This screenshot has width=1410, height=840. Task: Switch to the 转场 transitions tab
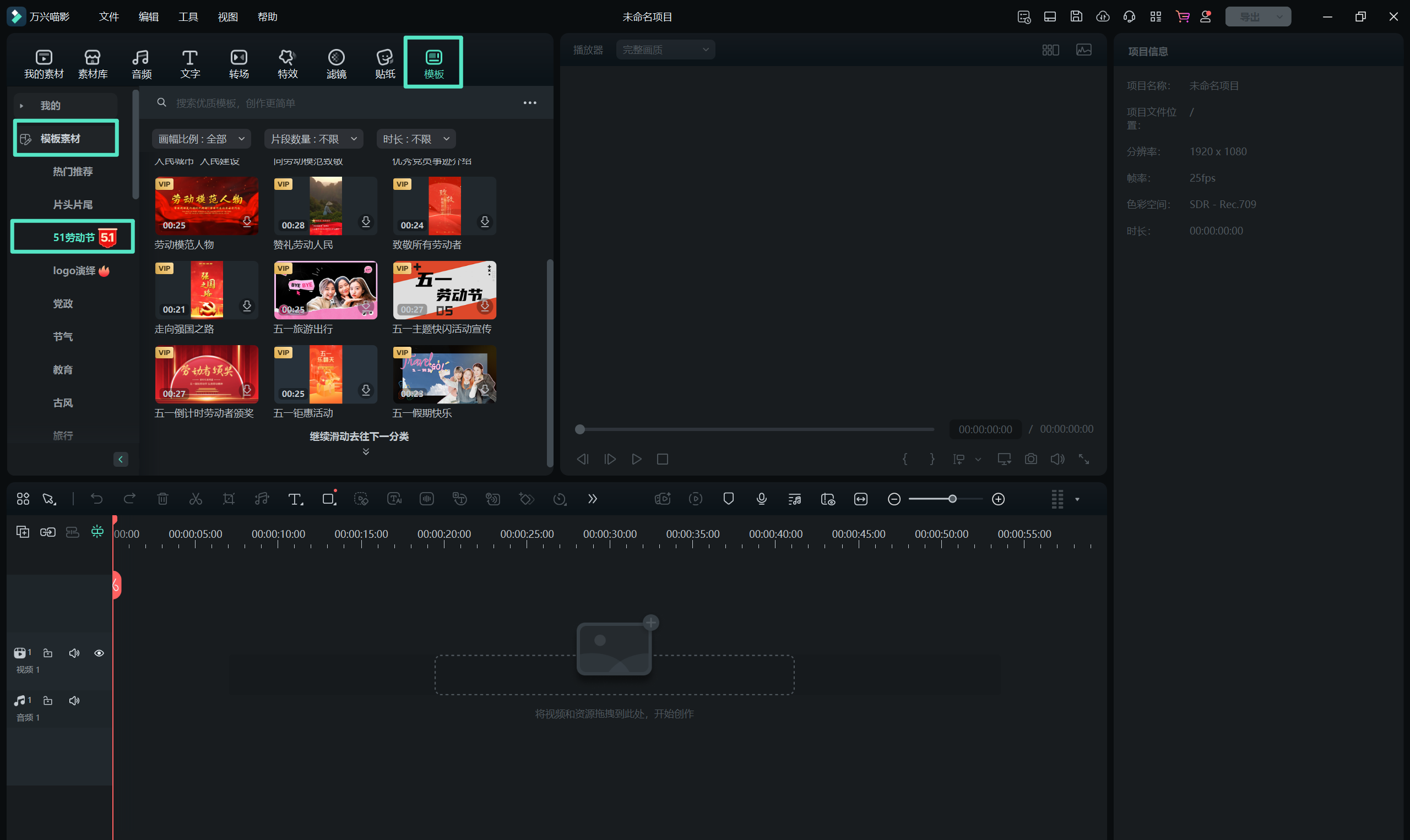[238, 63]
